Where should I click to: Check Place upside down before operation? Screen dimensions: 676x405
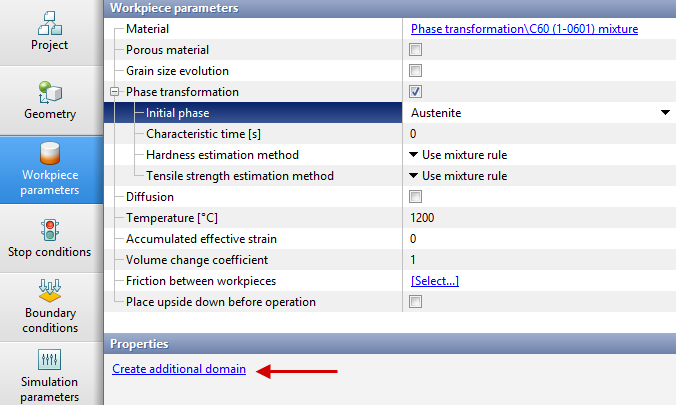[416, 302]
